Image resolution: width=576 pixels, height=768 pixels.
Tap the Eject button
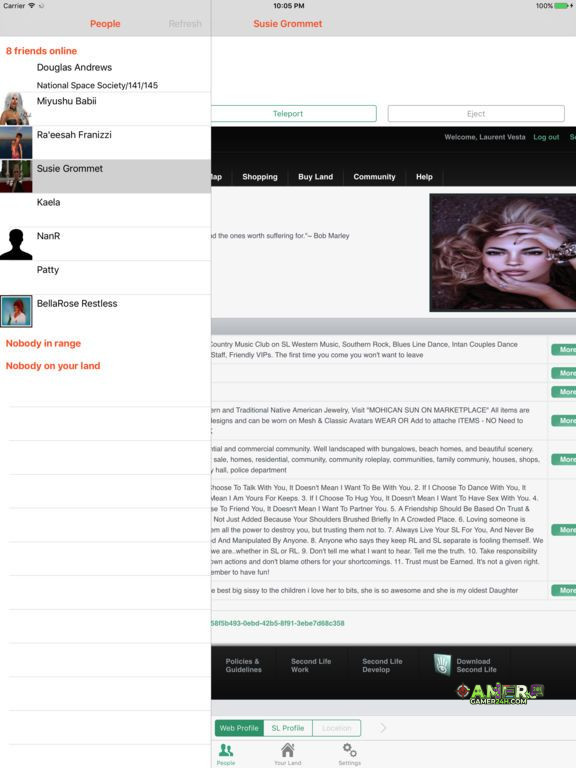click(476, 114)
